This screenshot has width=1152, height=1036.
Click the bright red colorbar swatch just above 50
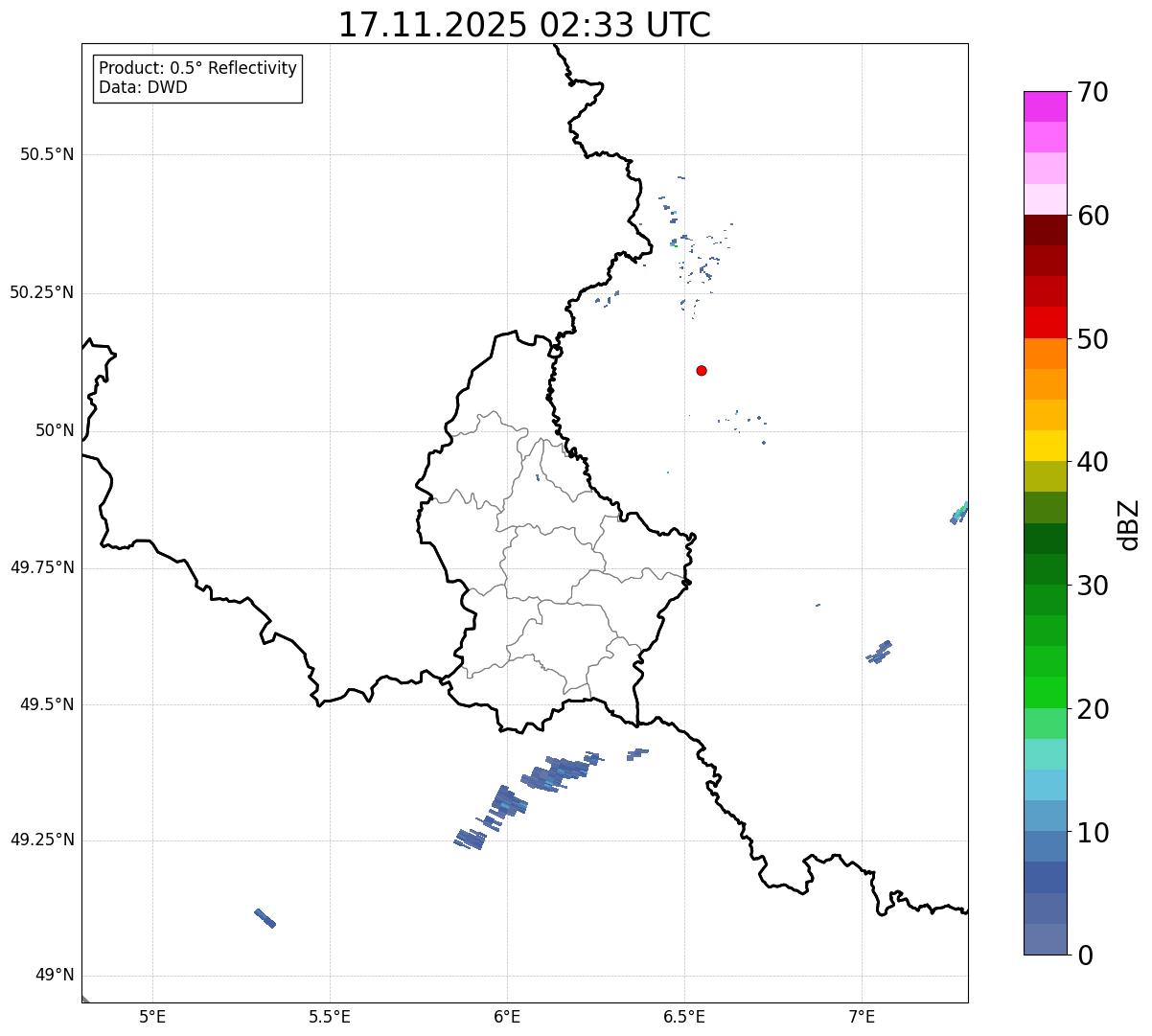click(x=1046, y=322)
